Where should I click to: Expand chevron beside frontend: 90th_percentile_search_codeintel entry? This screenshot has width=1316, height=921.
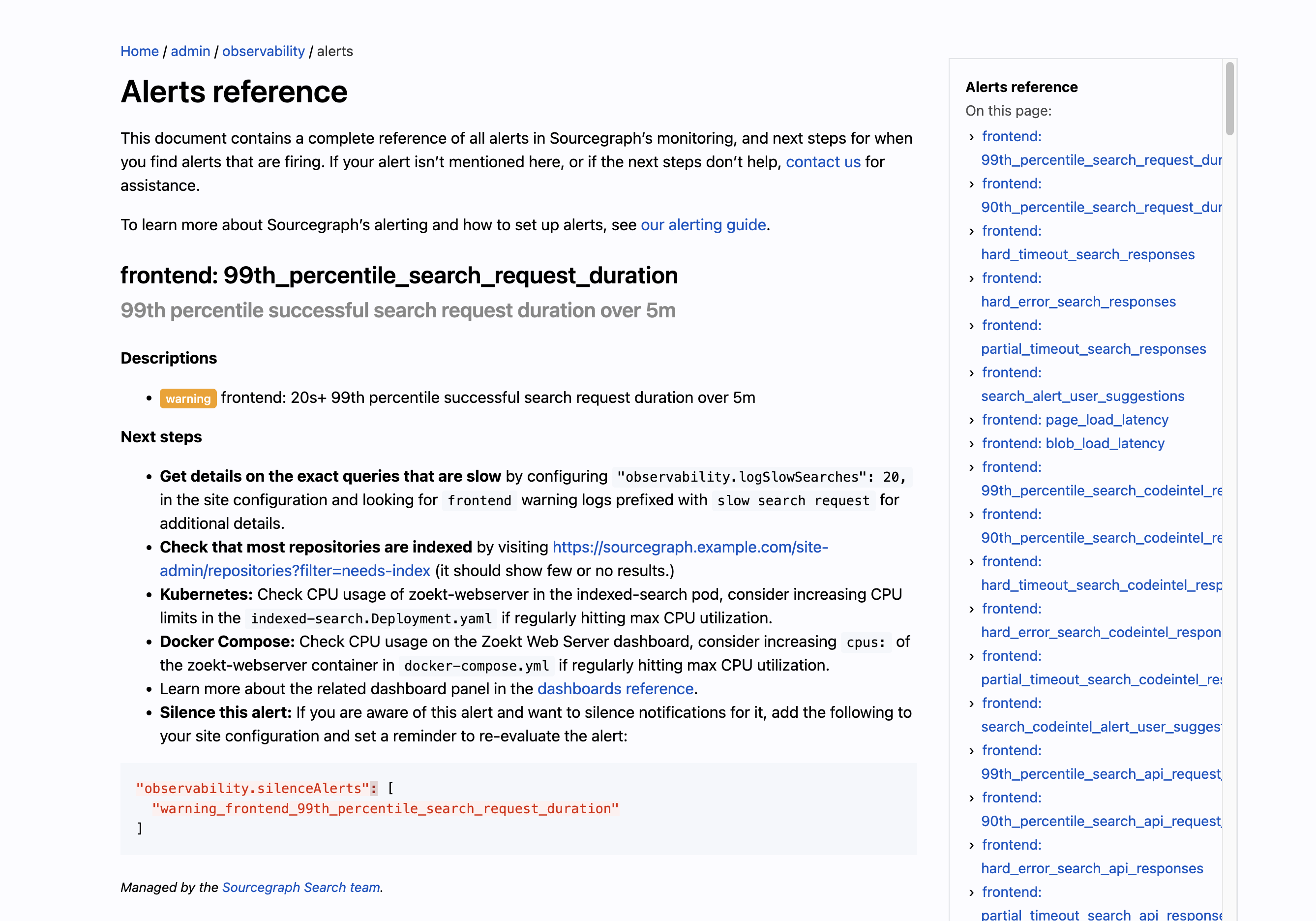971,515
